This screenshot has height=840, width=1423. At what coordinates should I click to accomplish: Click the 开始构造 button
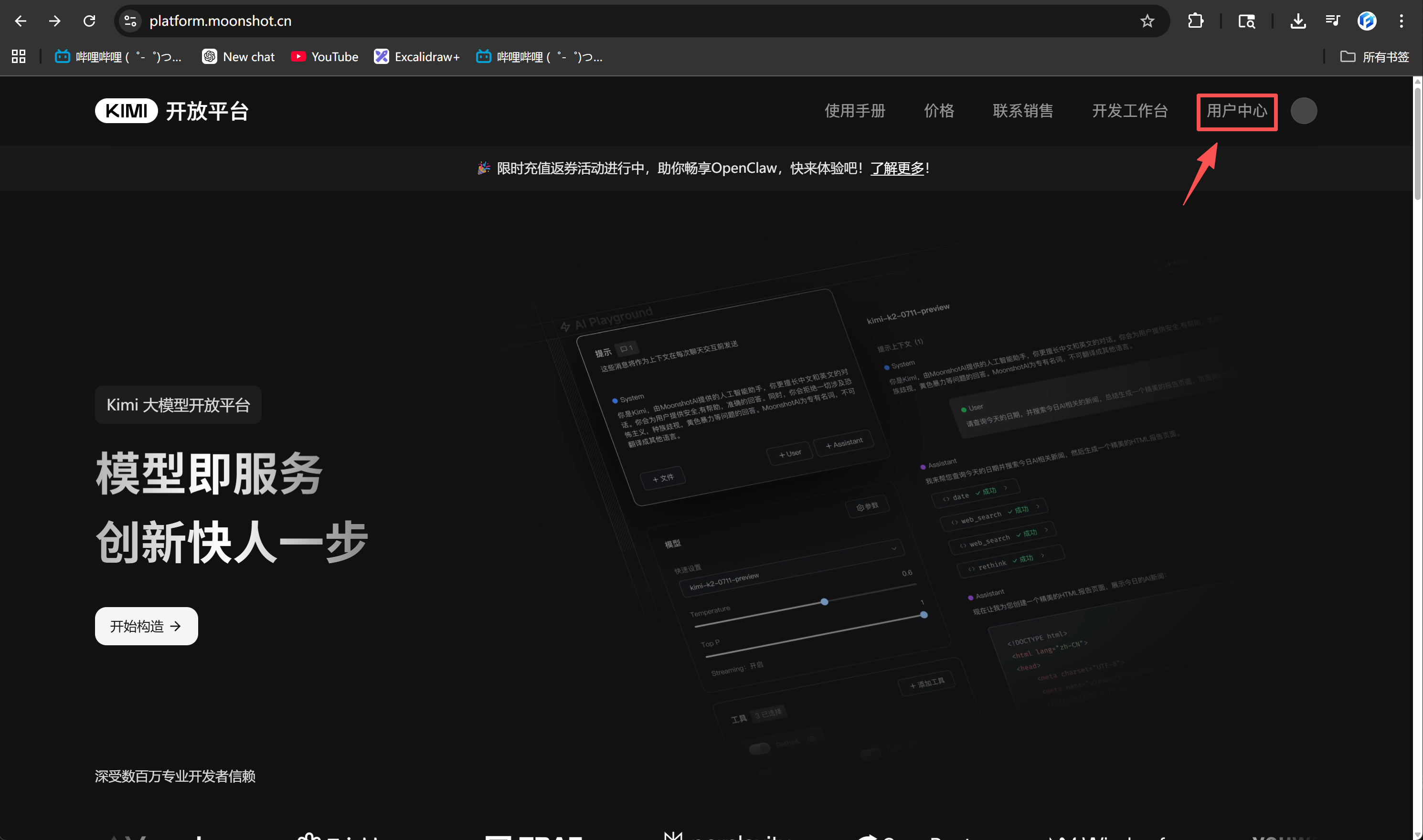(146, 626)
